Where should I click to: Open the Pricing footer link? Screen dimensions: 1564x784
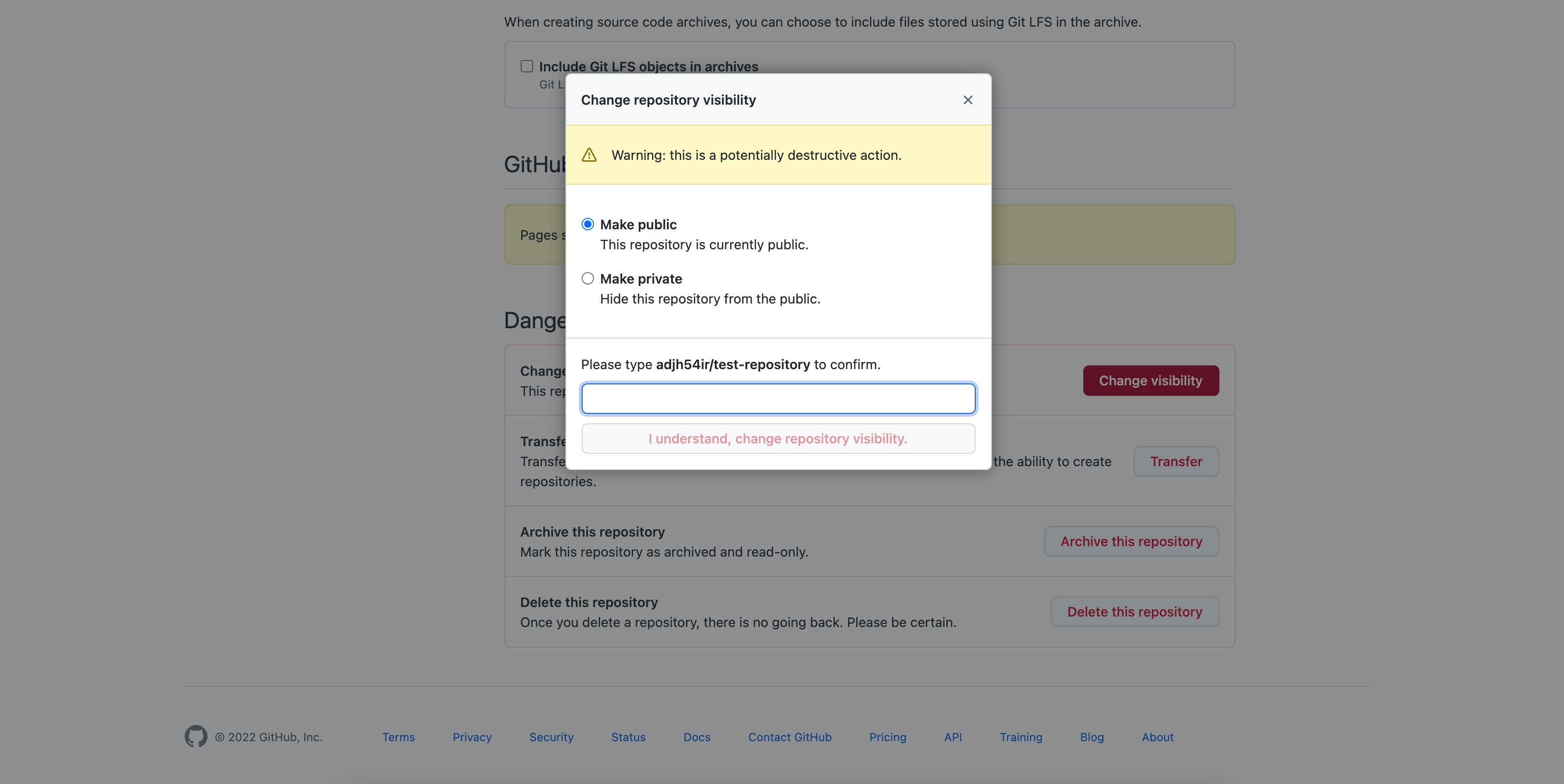point(887,737)
